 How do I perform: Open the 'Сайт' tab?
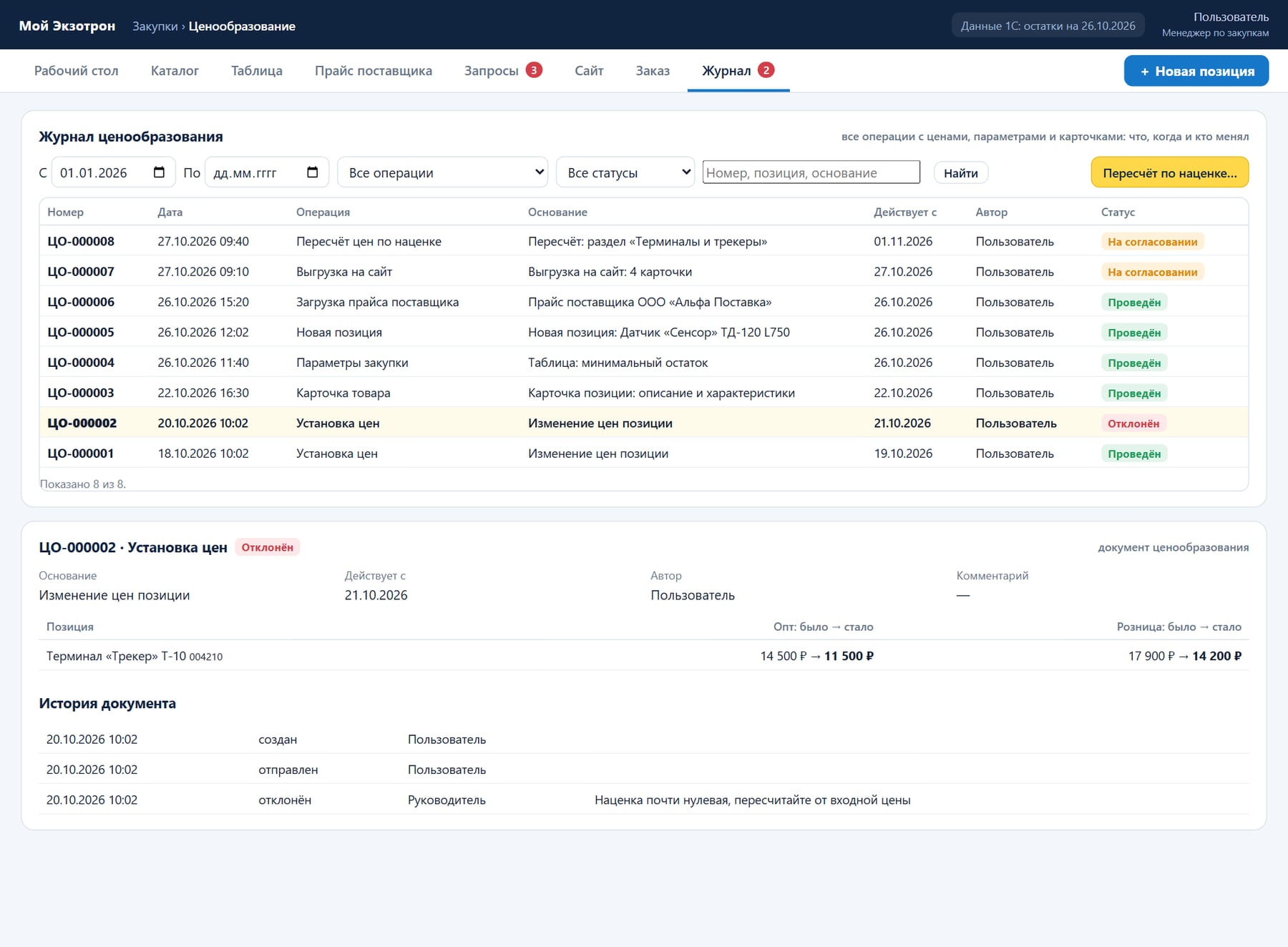tap(589, 71)
